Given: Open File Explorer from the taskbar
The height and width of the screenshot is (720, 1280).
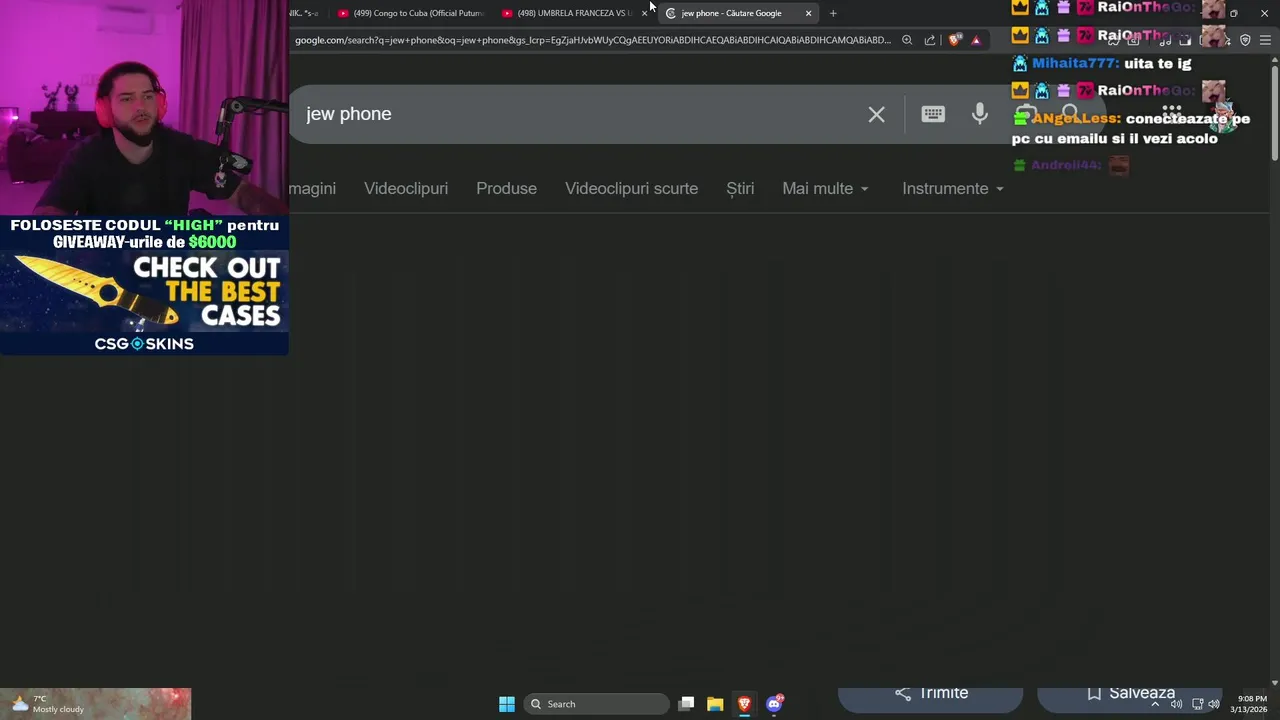Looking at the screenshot, I should (715, 704).
